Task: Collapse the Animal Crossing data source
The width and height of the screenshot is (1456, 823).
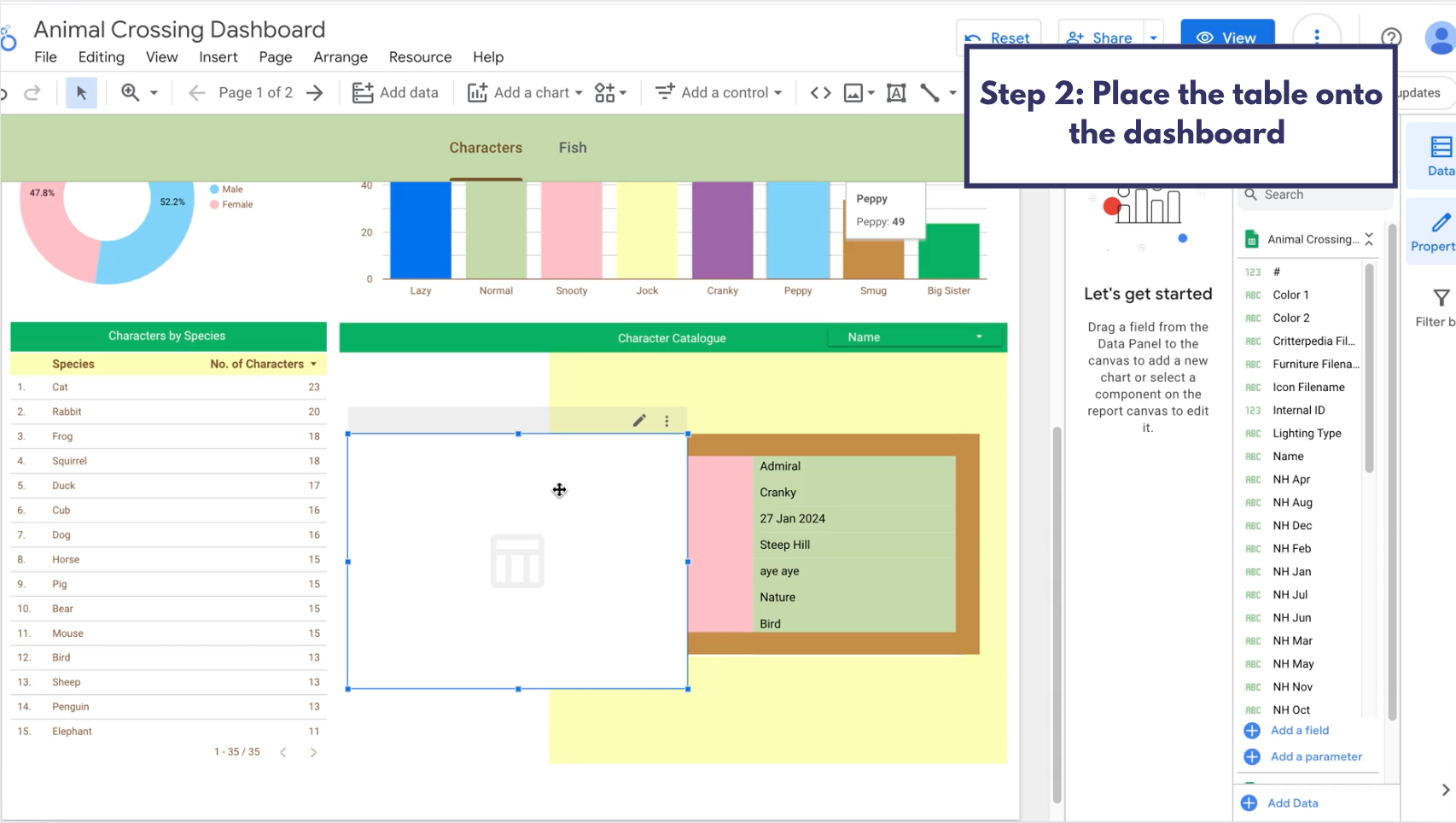Action: click(1369, 239)
